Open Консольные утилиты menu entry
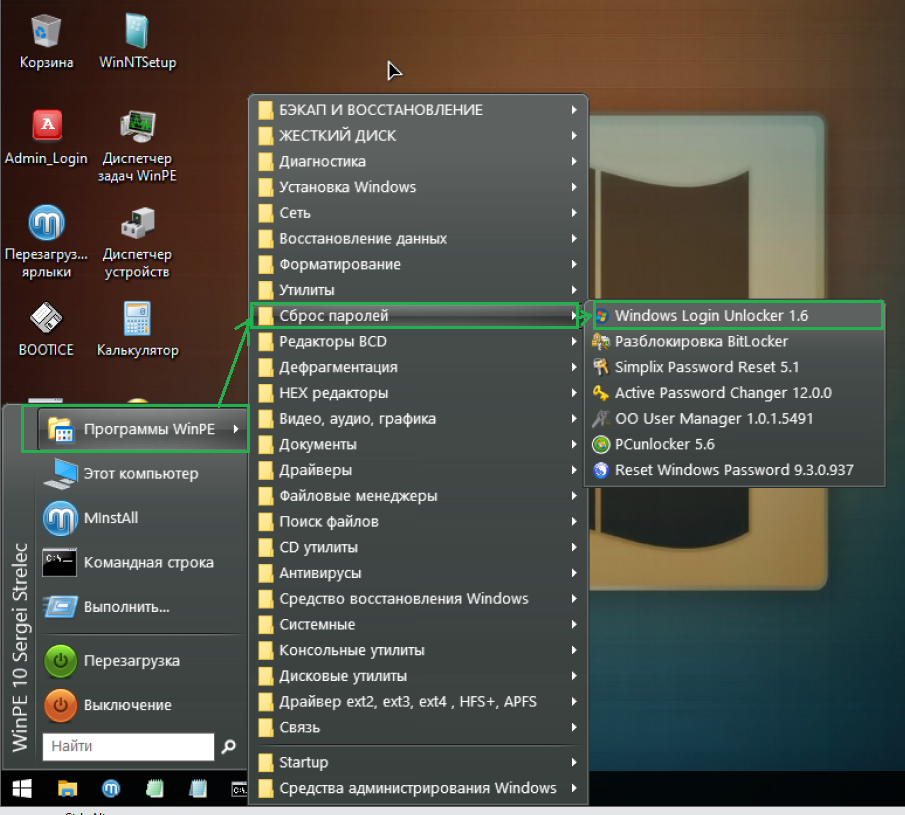905x815 pixels. 418,650
